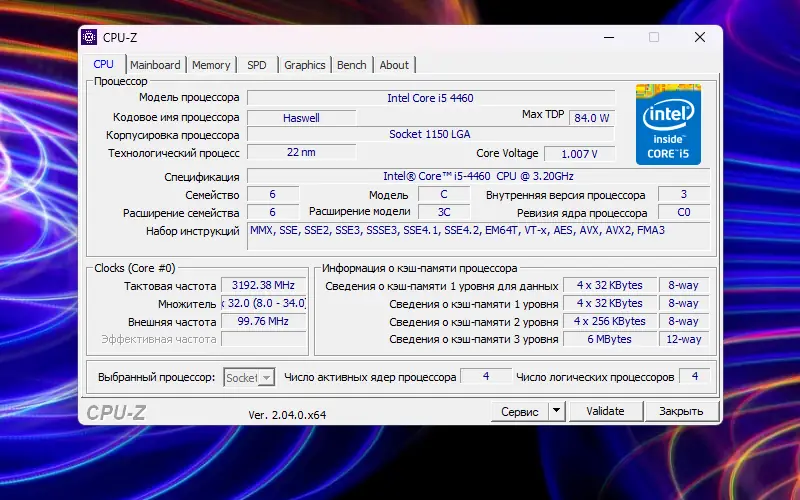Click the L2 cache value 4 x 256 KBytes

[x=610, y=321]
